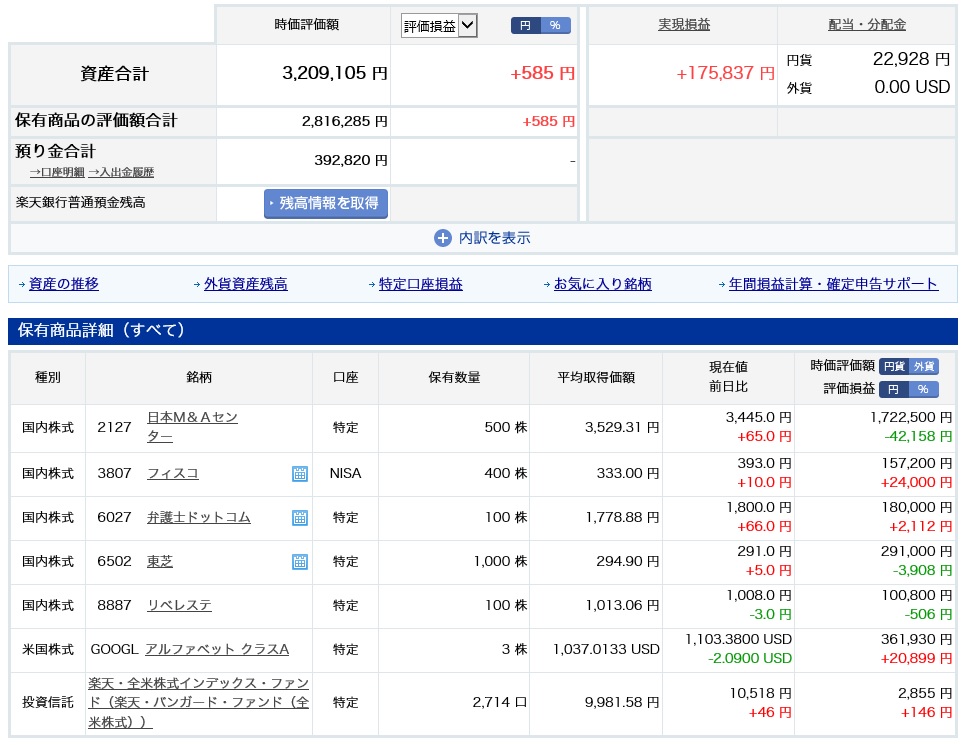Switch top summary profit display to percent
This screenshot has height=745, width=965.
[555, 25]
